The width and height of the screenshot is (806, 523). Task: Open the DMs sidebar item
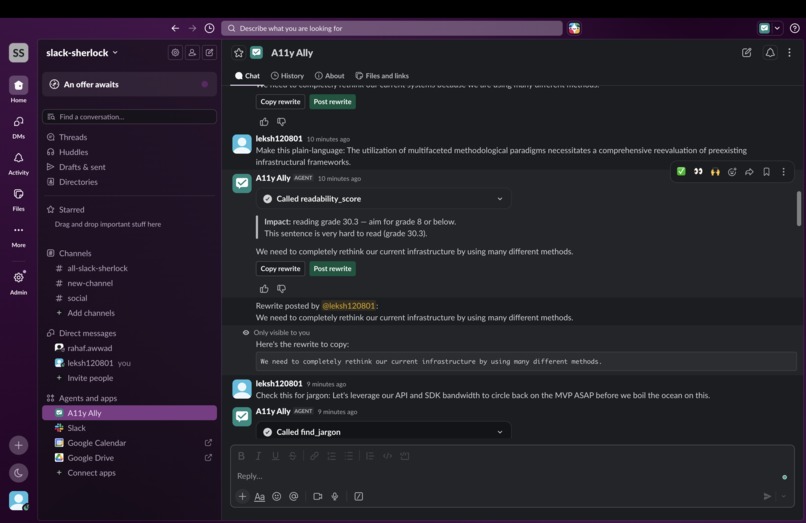pyautogui.click(x=19, y=127)
